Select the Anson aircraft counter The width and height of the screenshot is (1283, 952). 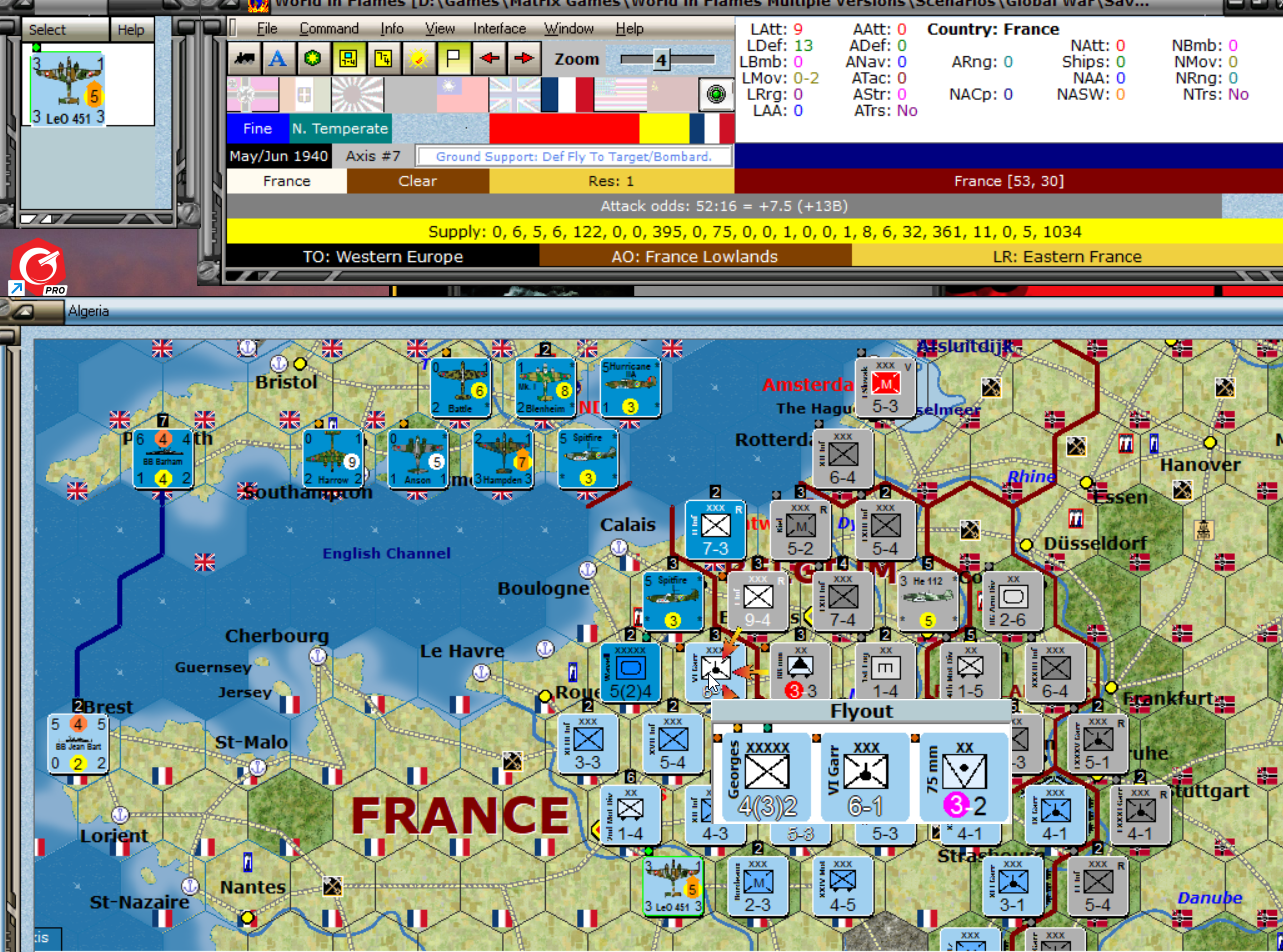[x=417, y=459]
